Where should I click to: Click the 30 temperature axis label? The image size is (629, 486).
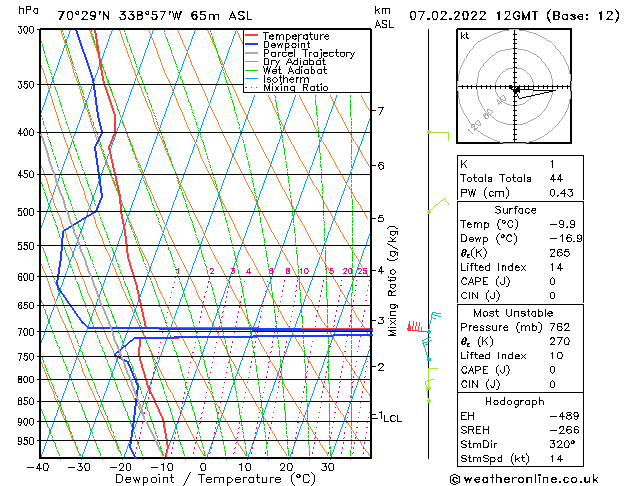click(327, 467)
